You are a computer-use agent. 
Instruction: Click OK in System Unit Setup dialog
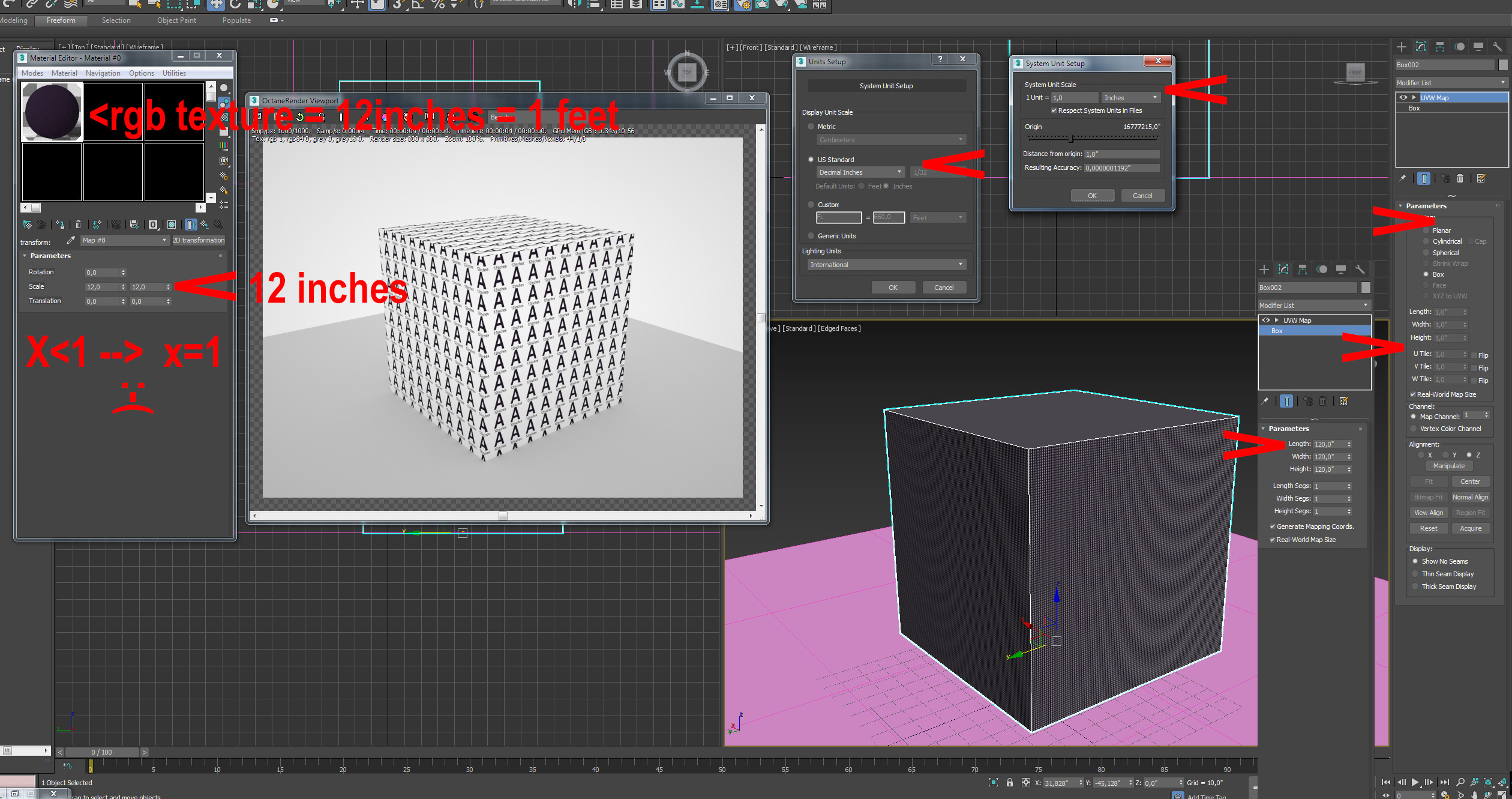(x=1092, y=196)
